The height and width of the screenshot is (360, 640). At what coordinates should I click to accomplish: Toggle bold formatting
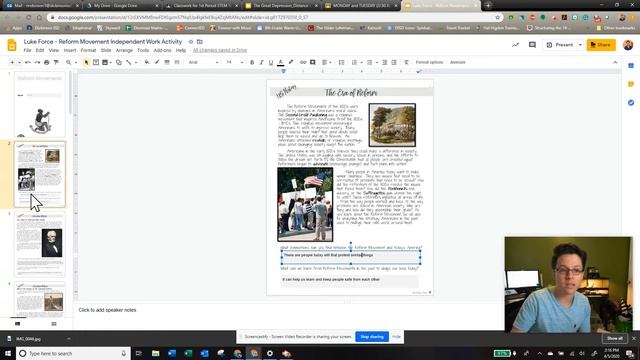click(252, 62)
